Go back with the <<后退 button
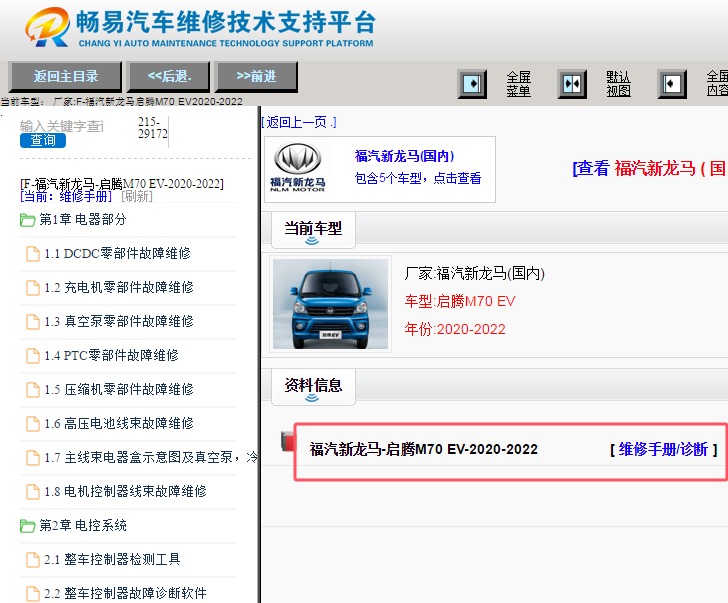The image size is (728, 603). tap(169, 77)
